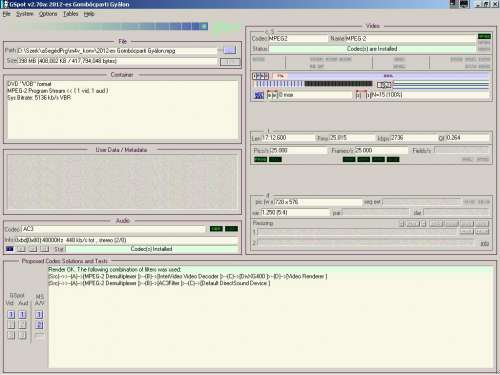Click the Frms field showing 25,815
Screen dimensions: 500x375
coord(352,138)
